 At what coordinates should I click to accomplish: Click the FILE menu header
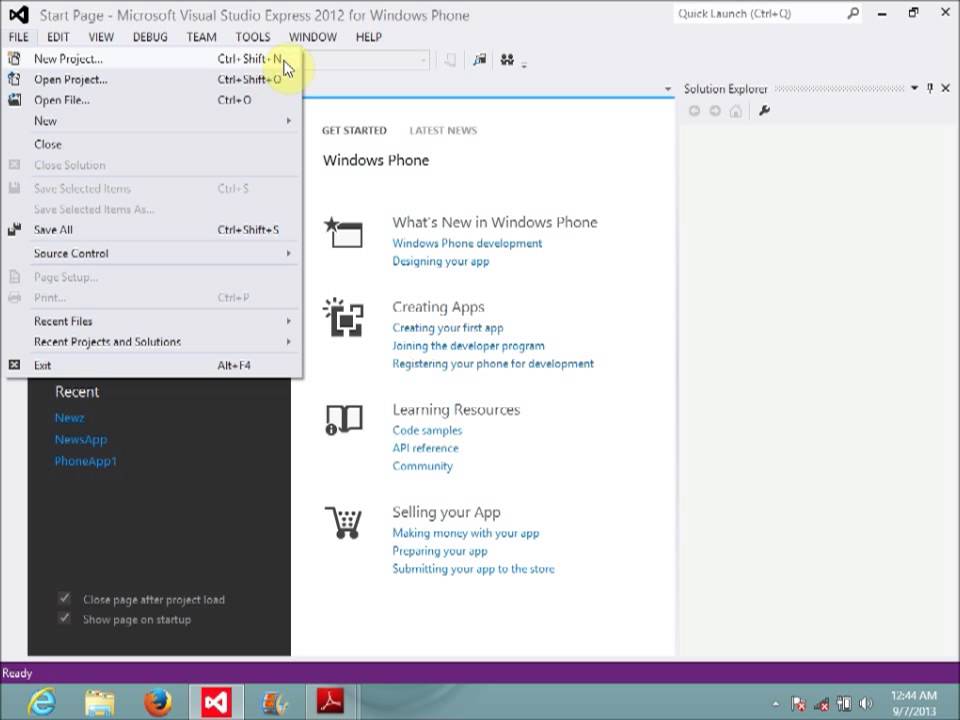(18, 37)
